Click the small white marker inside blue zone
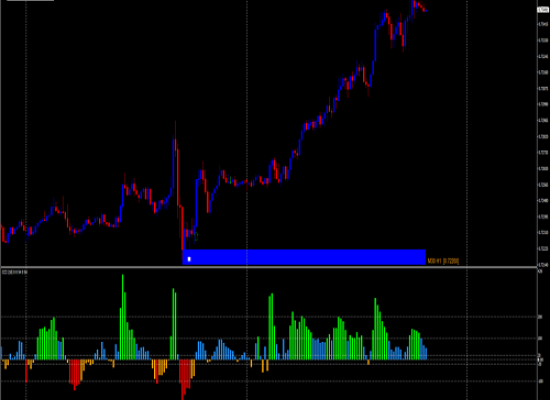The height and width of the screenshot is (400, 550). coord(189,259)
